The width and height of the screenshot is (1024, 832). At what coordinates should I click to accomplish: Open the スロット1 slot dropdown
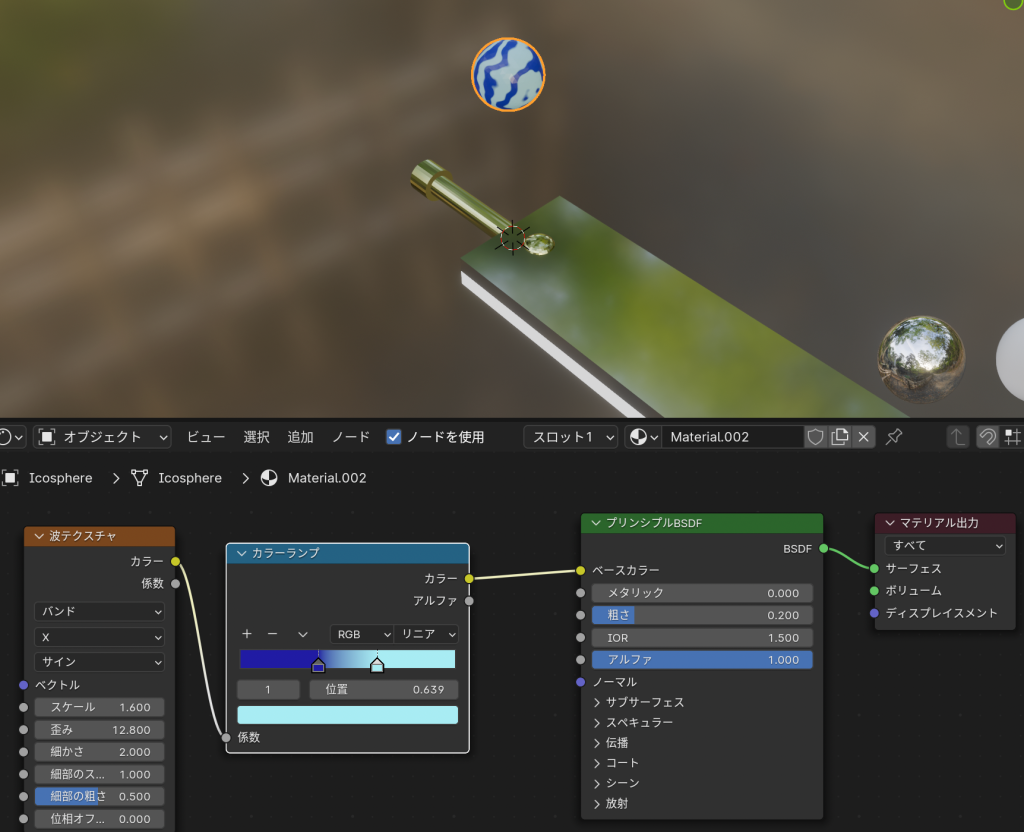tap(570, 437)
